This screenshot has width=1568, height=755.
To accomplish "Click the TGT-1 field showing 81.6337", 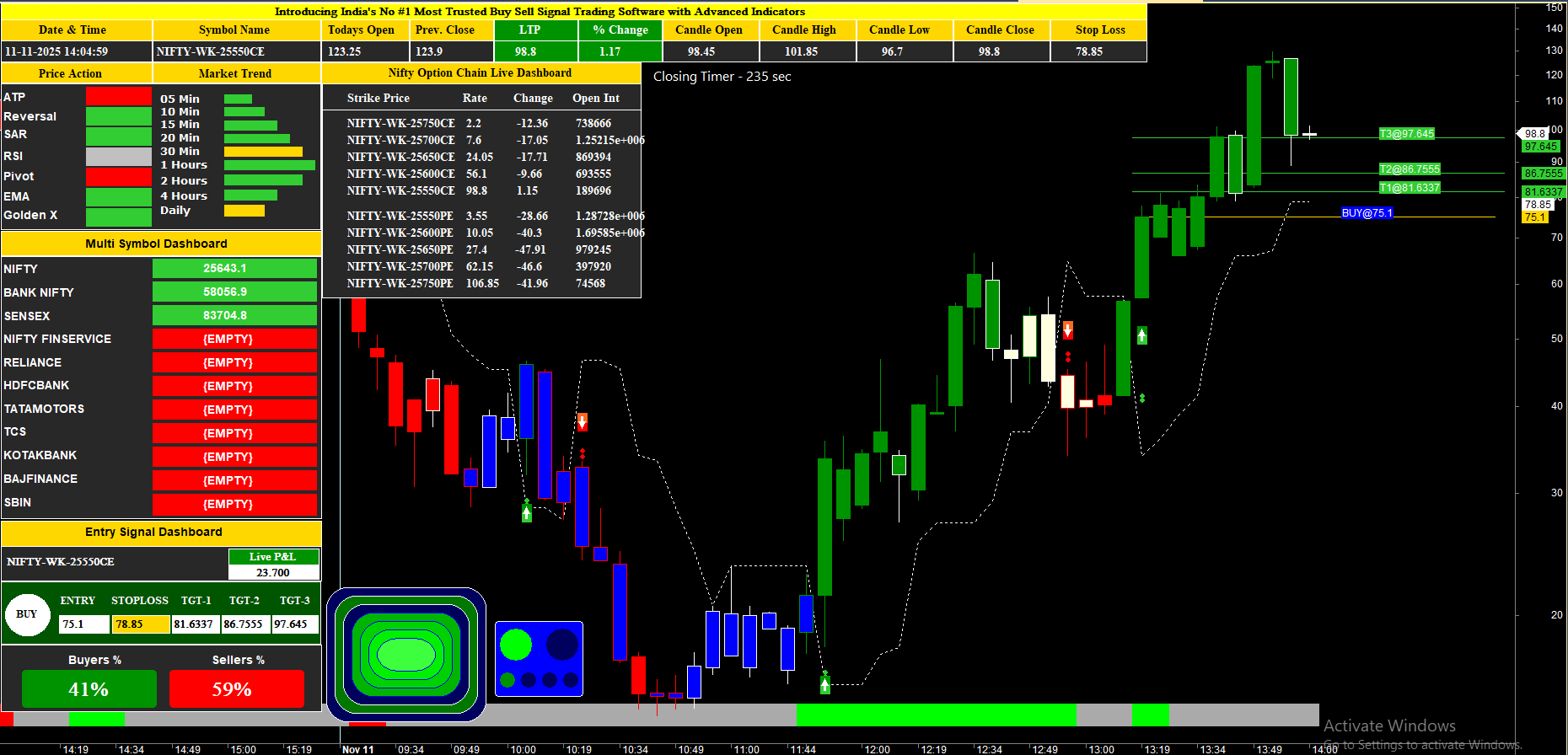I will 196,624.
